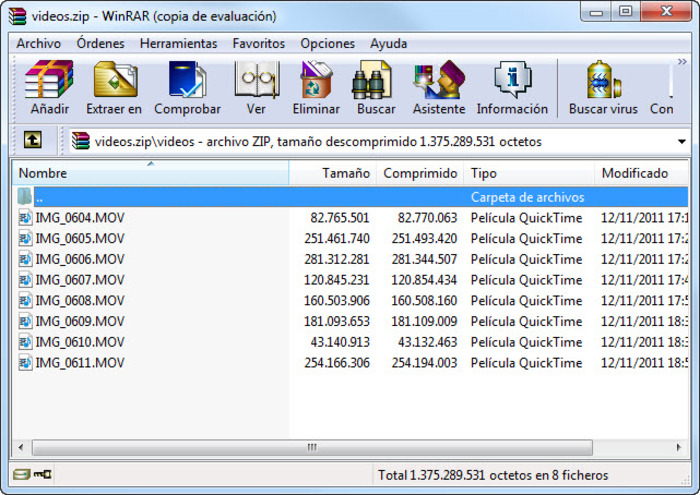Viewport: 700px width, 495px height.
Task: Click the key password icon in status bar
Action: (44, 475)
